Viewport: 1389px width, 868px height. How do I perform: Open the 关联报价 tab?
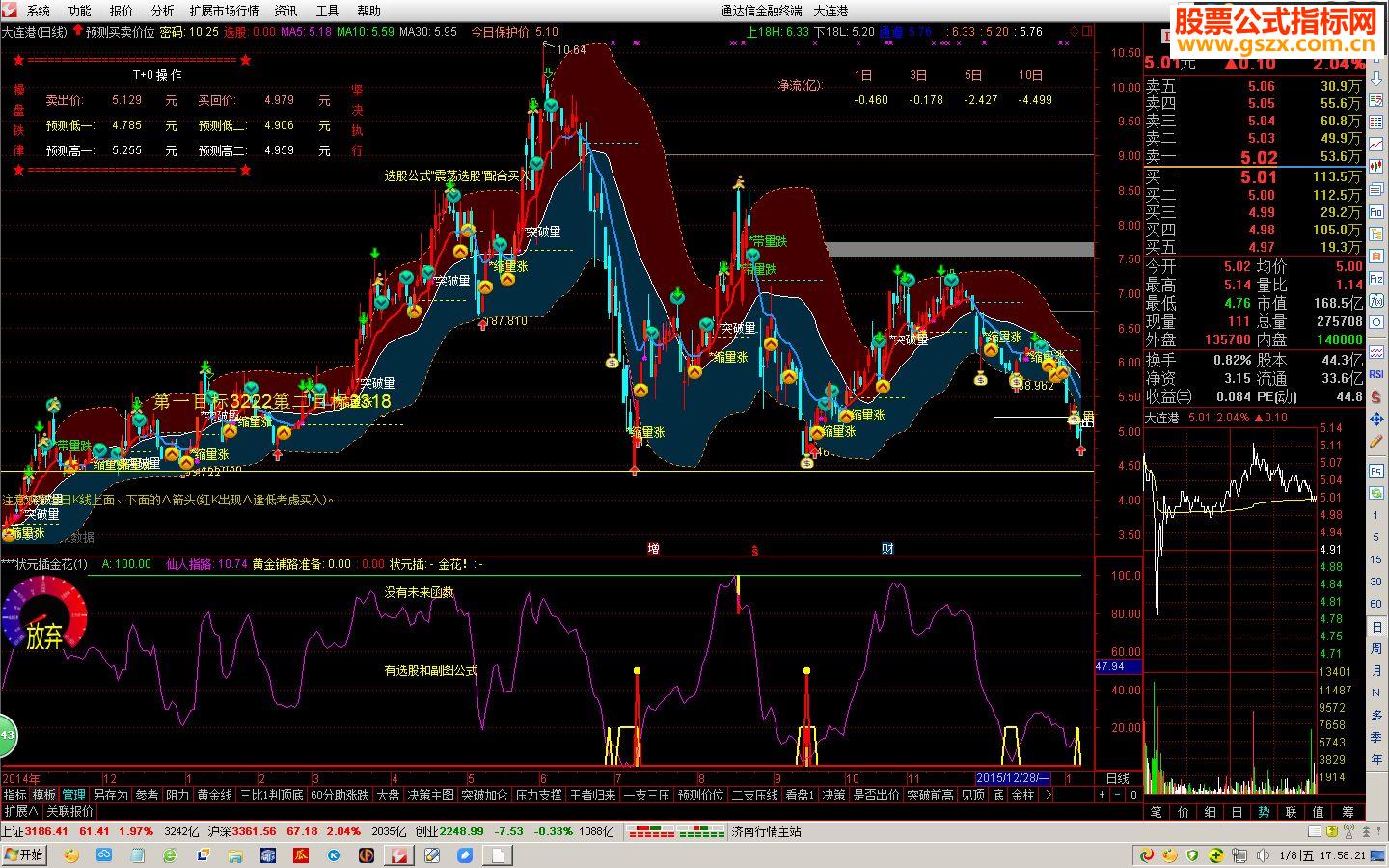(70, 811)
